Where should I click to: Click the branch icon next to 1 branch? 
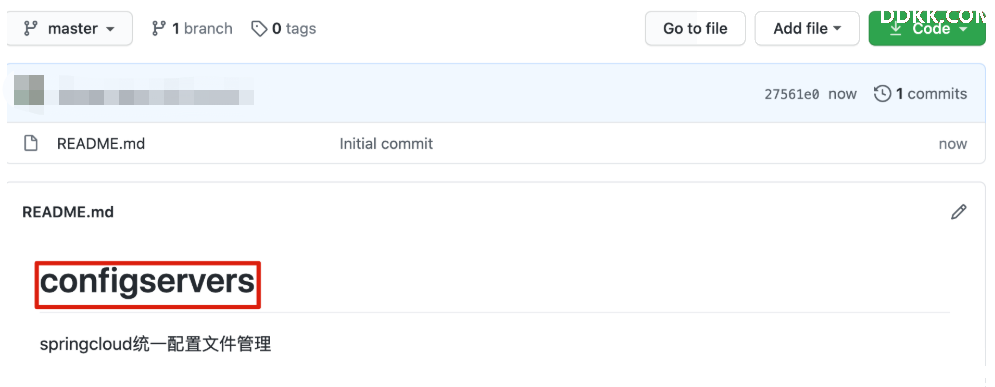click(x=159, y=29)
